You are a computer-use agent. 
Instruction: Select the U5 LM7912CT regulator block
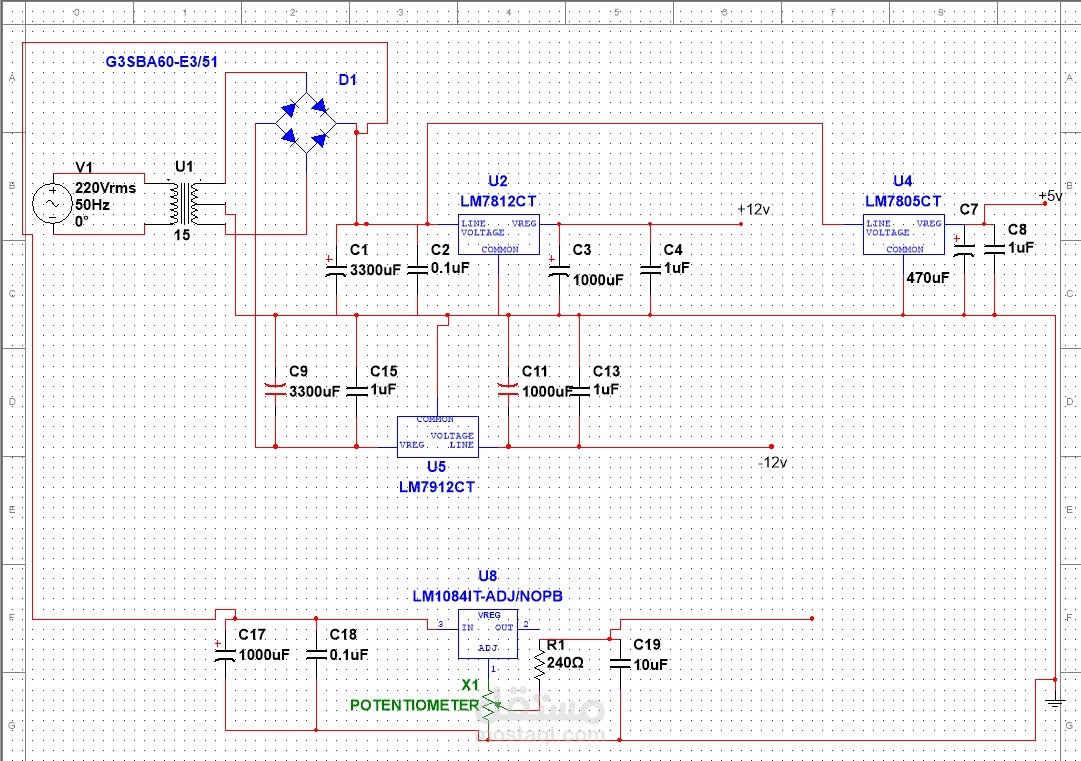click(438, 436)
